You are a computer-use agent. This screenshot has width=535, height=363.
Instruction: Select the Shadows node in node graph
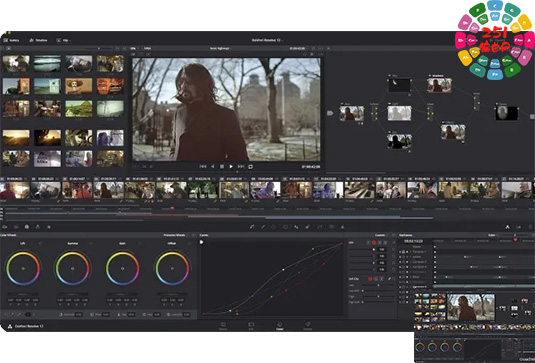click(439, 85)
